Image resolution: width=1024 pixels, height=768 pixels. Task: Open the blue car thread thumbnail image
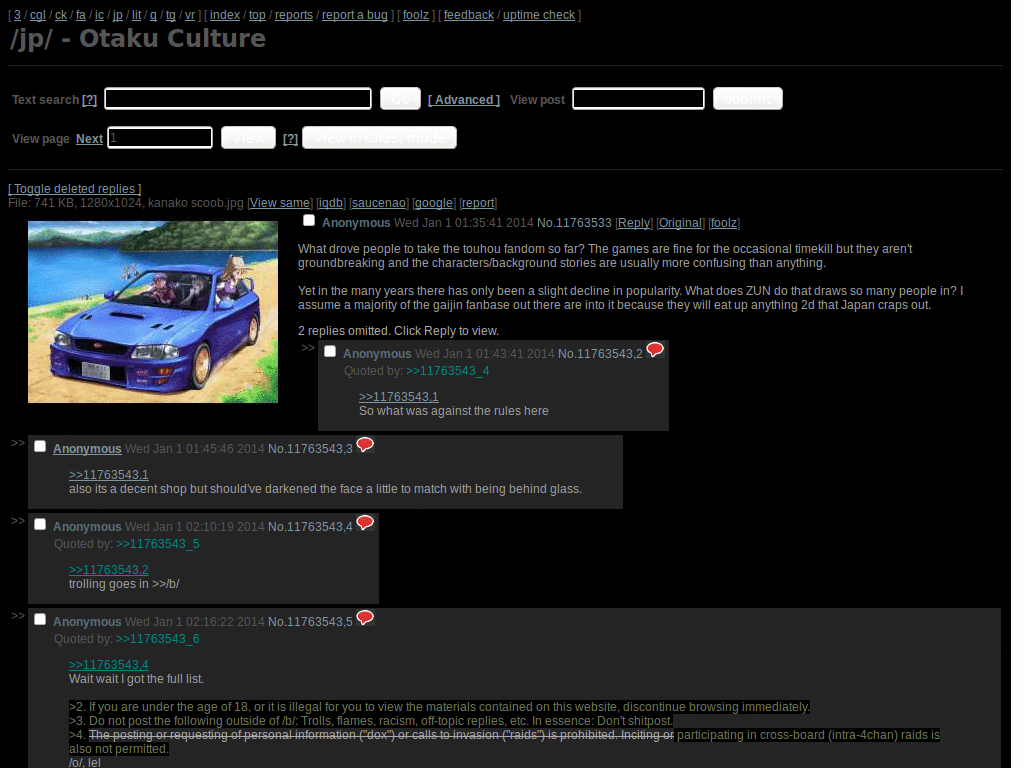(153, 312)
